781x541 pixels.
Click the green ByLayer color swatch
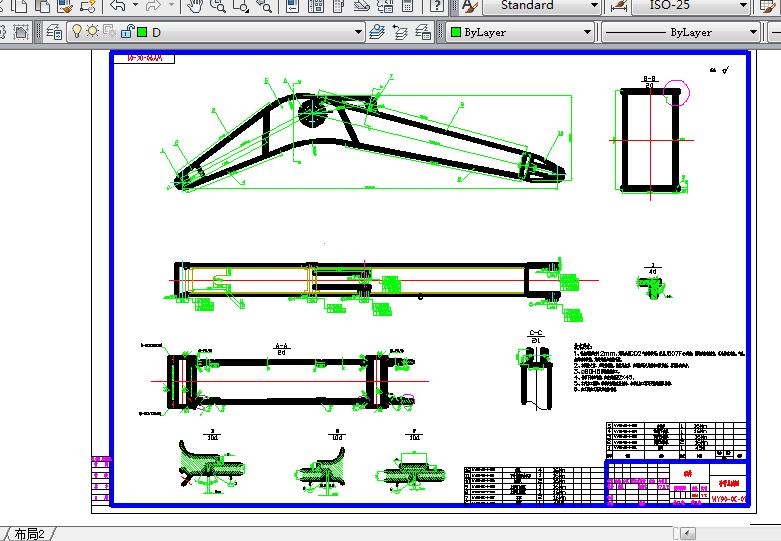coord(456,32)
